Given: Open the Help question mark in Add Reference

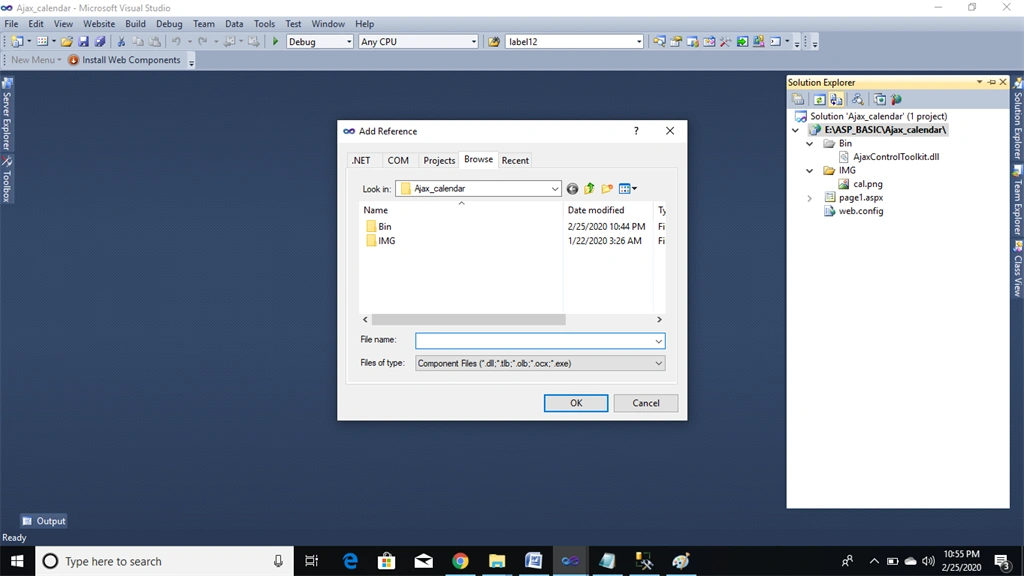Looking at the screenshot, I should 636,131.
